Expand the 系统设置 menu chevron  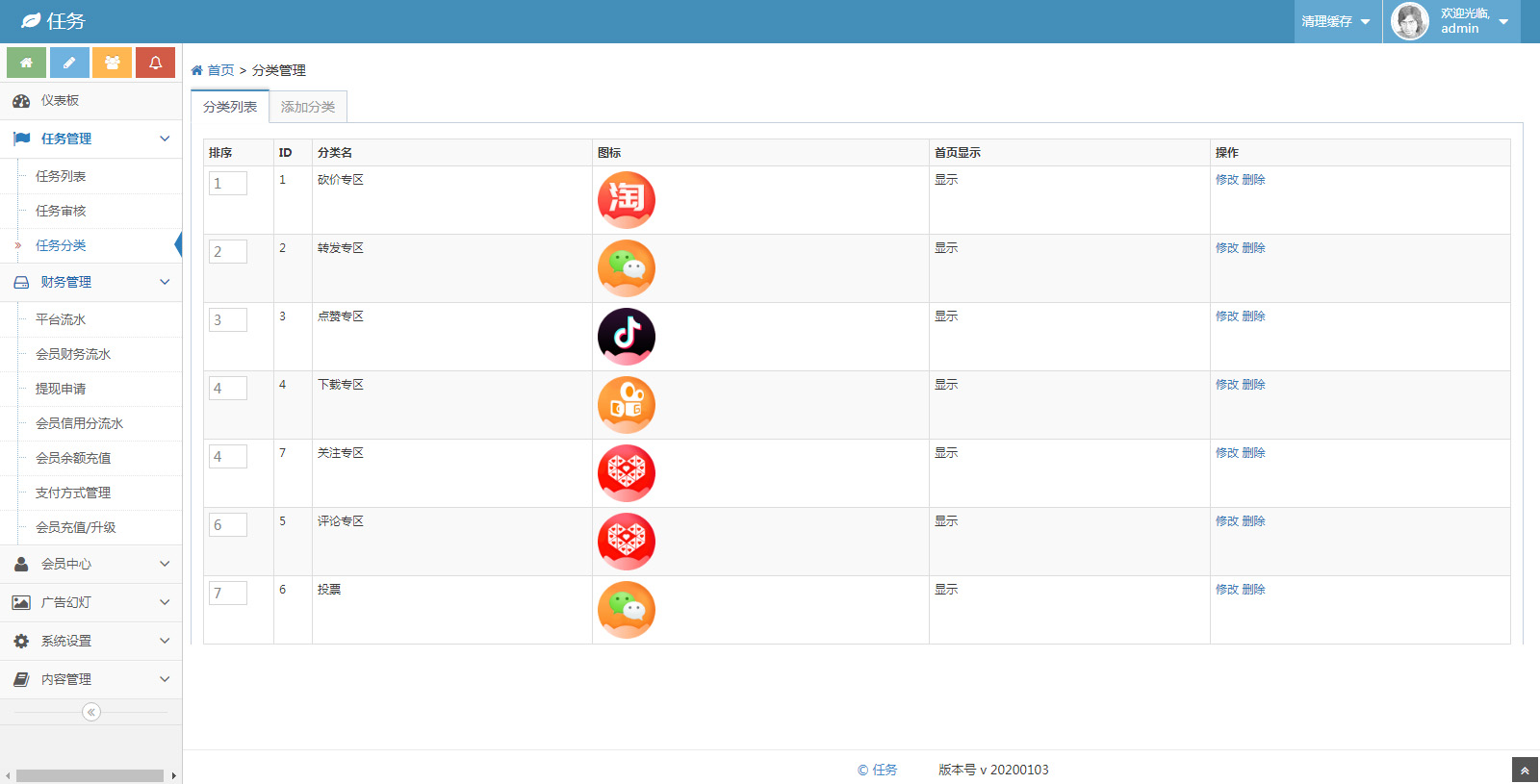click(165, 641)
